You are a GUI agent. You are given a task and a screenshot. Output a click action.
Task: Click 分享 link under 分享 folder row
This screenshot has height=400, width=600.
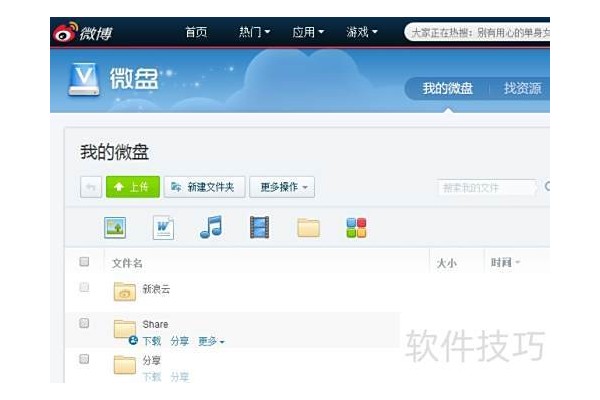180,377
